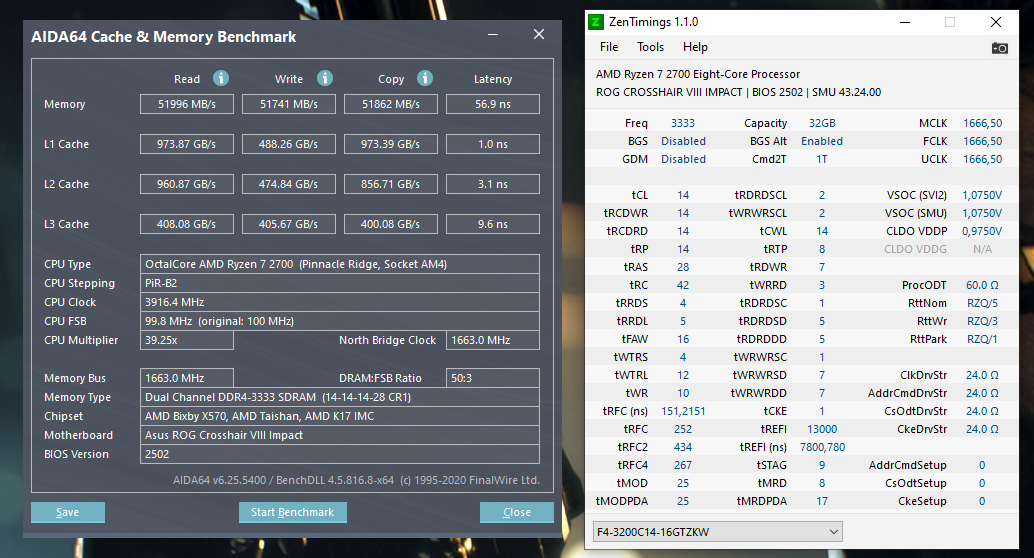Viewport: 1034px width, 558px height.
Task: Click the Memory Bus field 1663.0 MHz
Action: [187, 378]
